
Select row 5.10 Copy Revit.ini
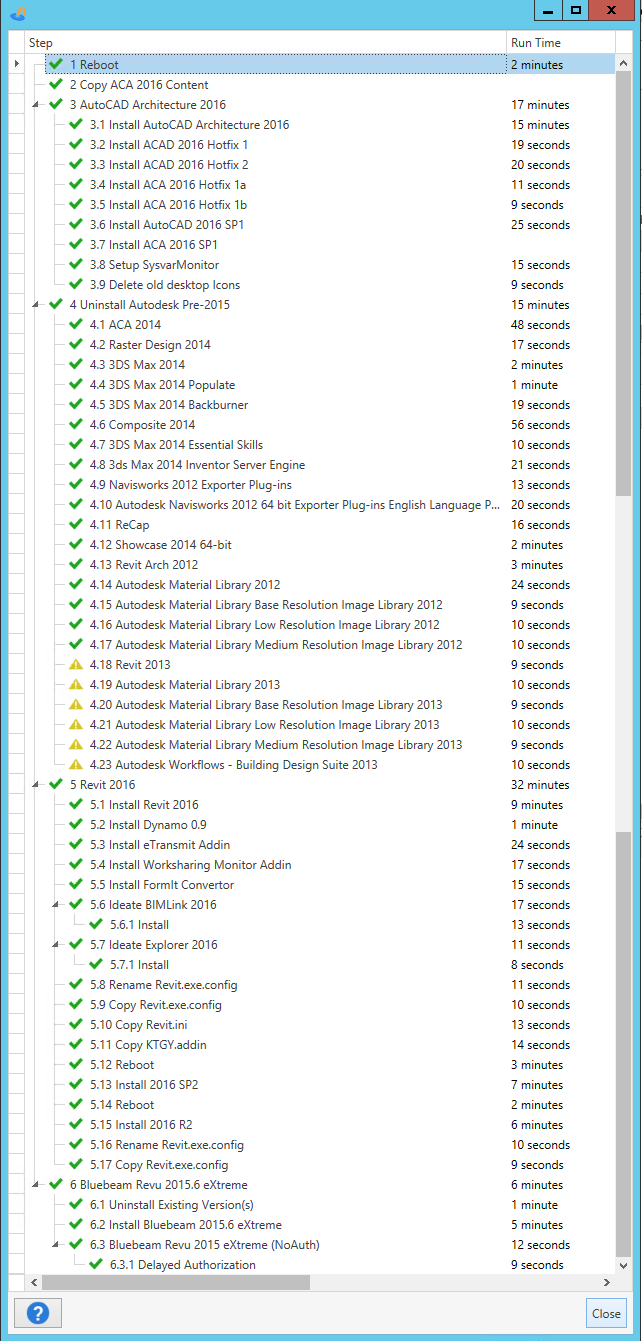point(320,1025)
